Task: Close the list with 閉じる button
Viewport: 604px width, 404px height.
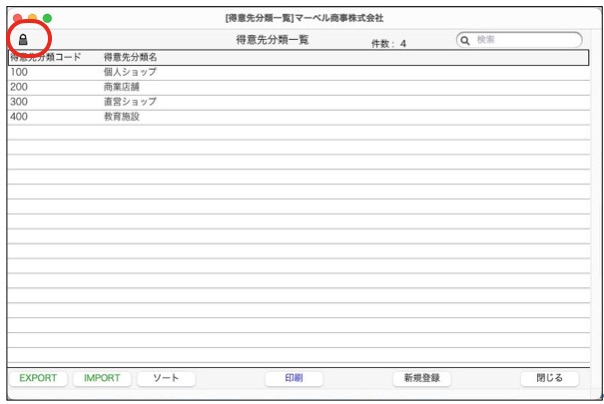Action: point(549,379)
